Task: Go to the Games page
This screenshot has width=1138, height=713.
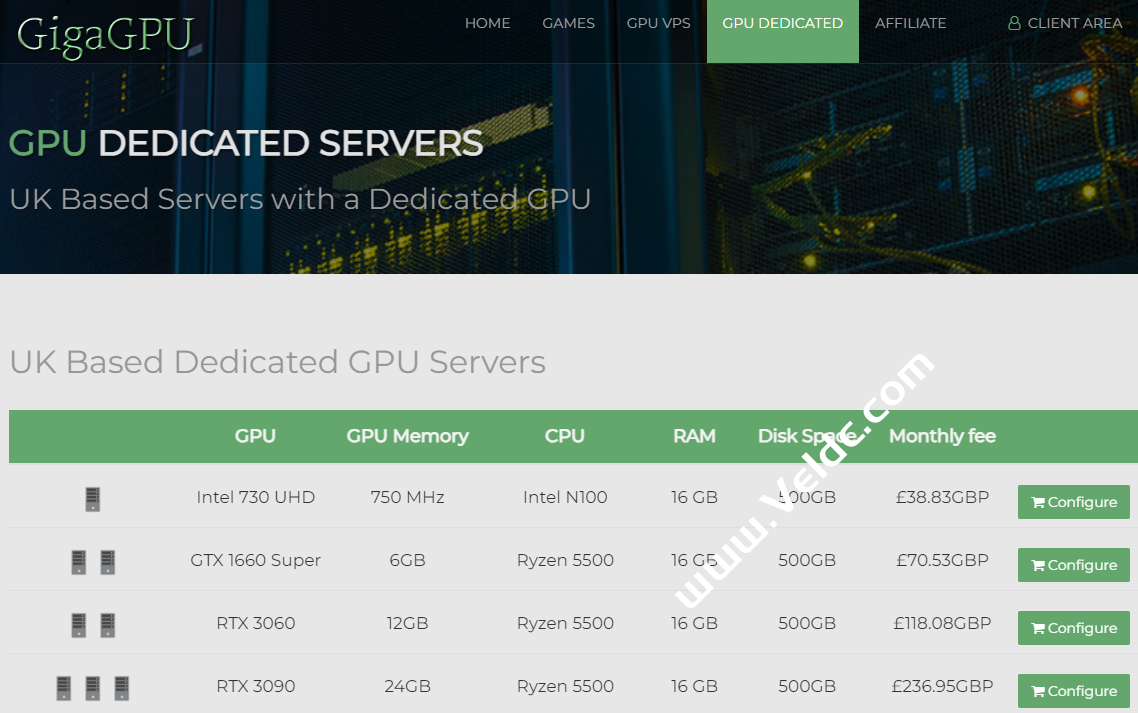Action: point(568,23)
